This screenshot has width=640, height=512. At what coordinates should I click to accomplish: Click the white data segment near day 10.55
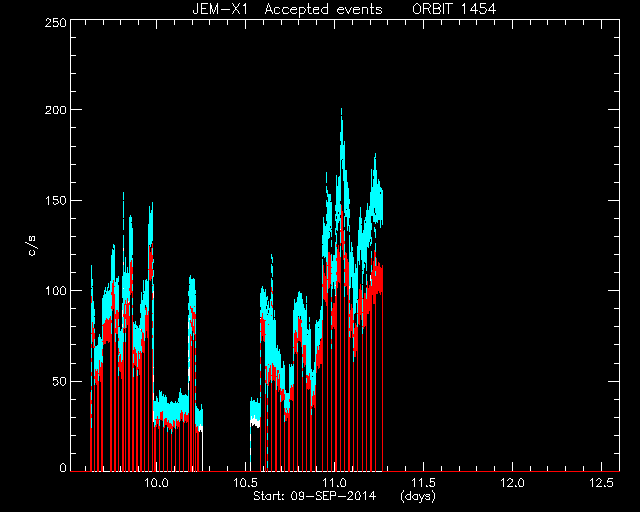coord(255,421)
